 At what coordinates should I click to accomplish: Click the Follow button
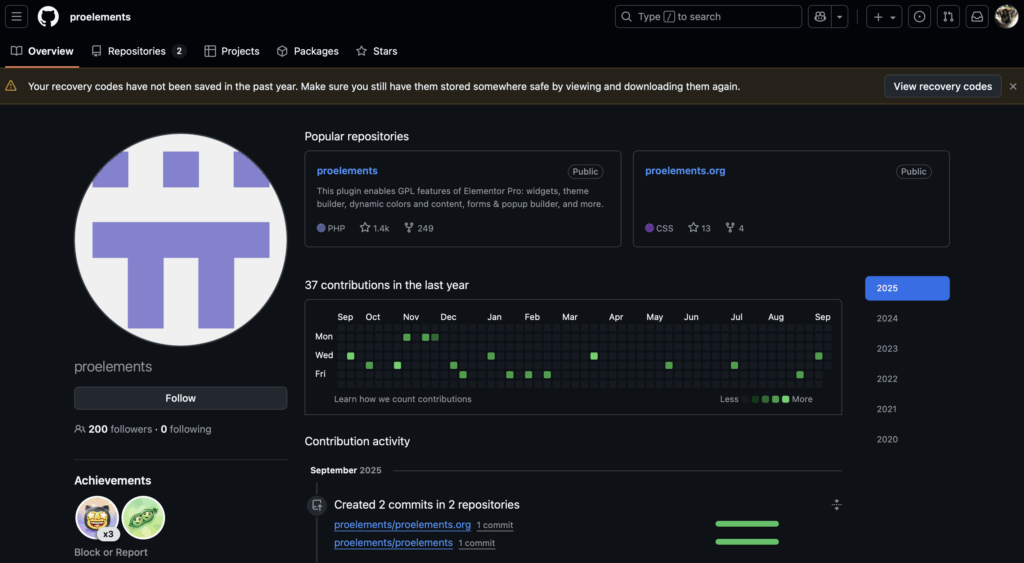[x=180, y=398]
